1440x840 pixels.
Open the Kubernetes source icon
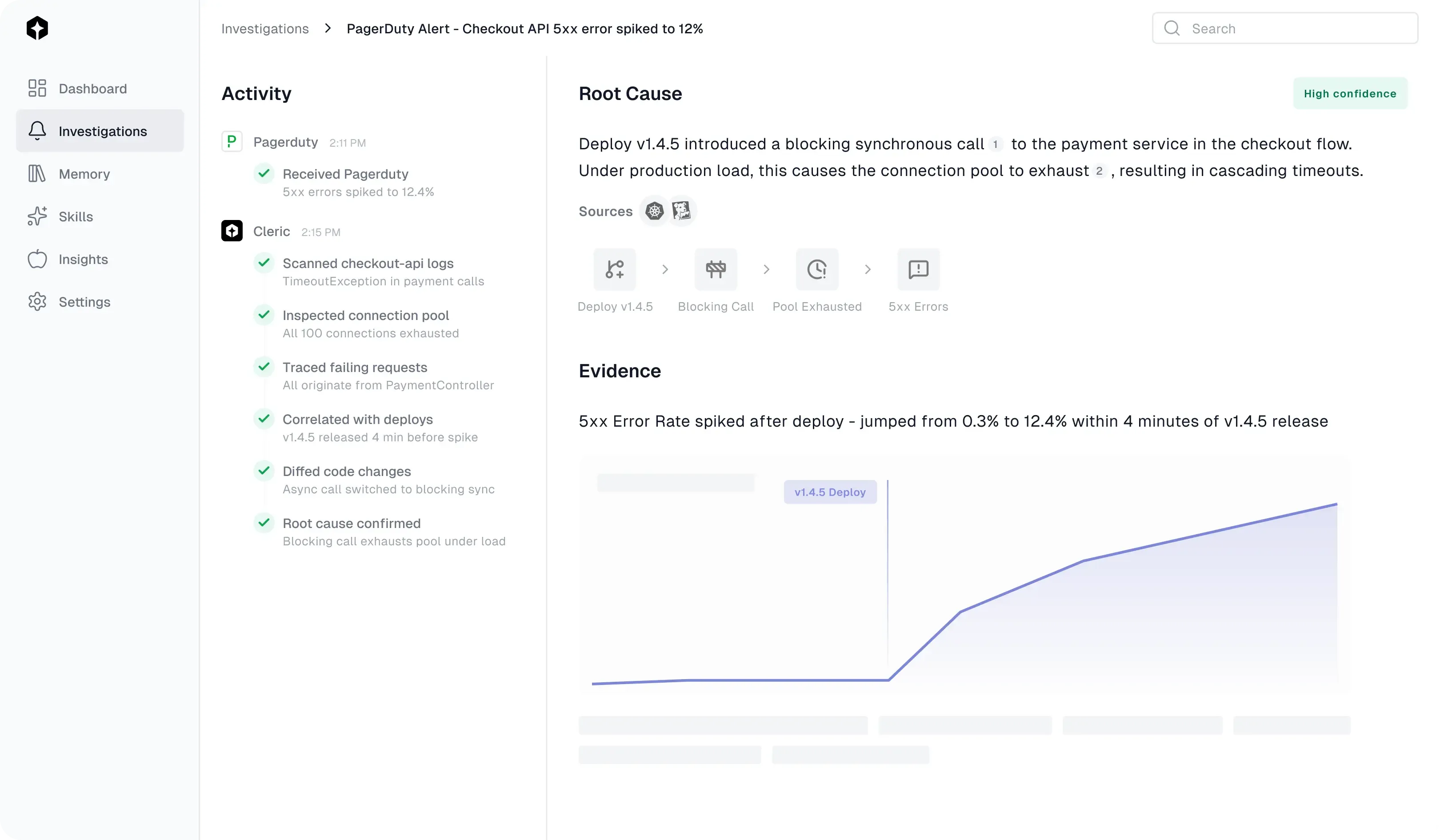(x=654, y=211)
